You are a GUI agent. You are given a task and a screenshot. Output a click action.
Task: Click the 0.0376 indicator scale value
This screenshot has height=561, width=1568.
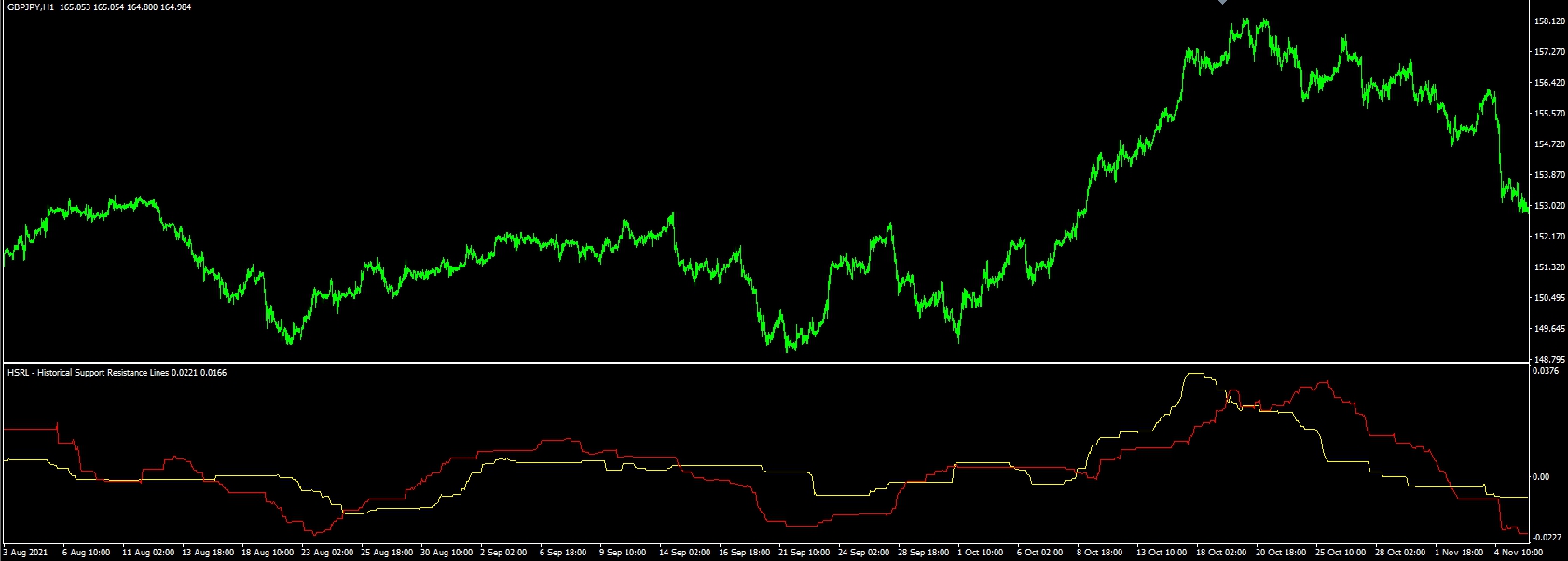(1546, 371)
